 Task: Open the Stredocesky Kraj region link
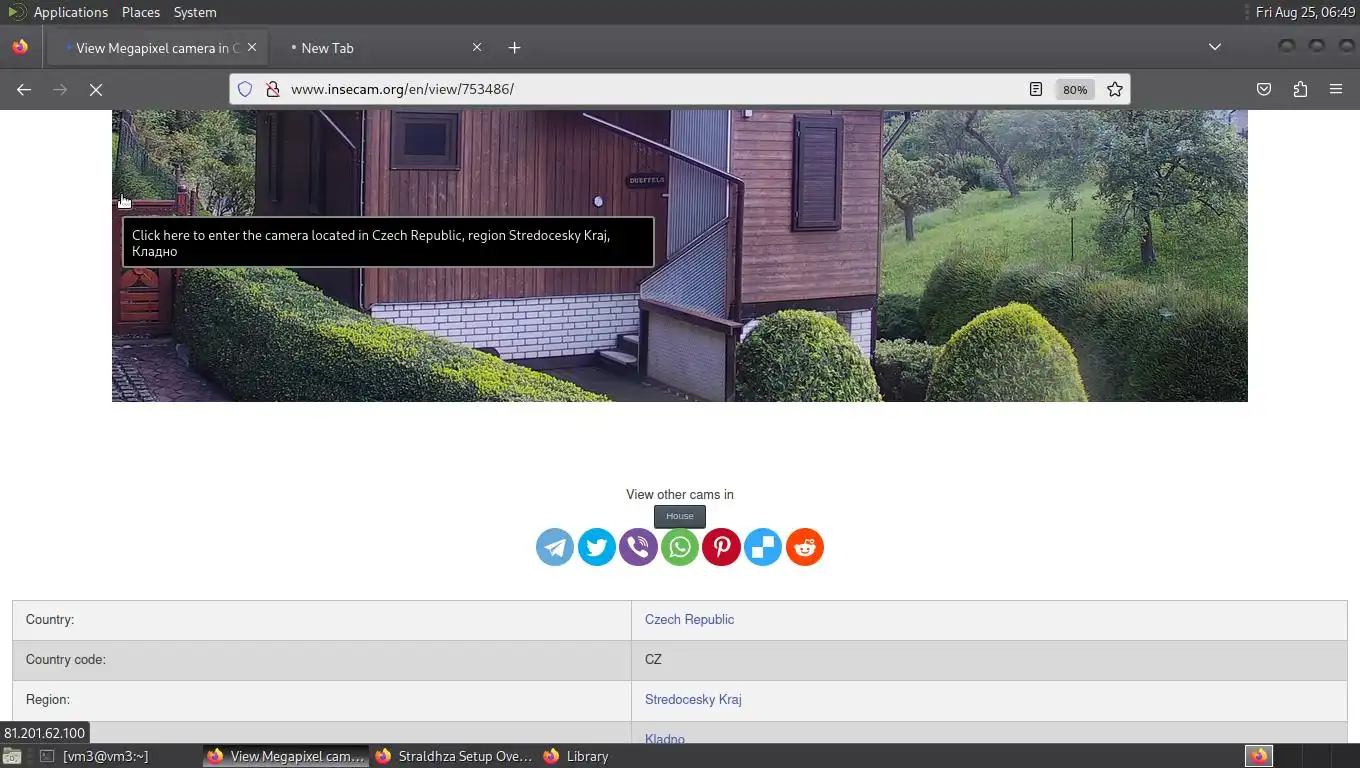point(693,700)
